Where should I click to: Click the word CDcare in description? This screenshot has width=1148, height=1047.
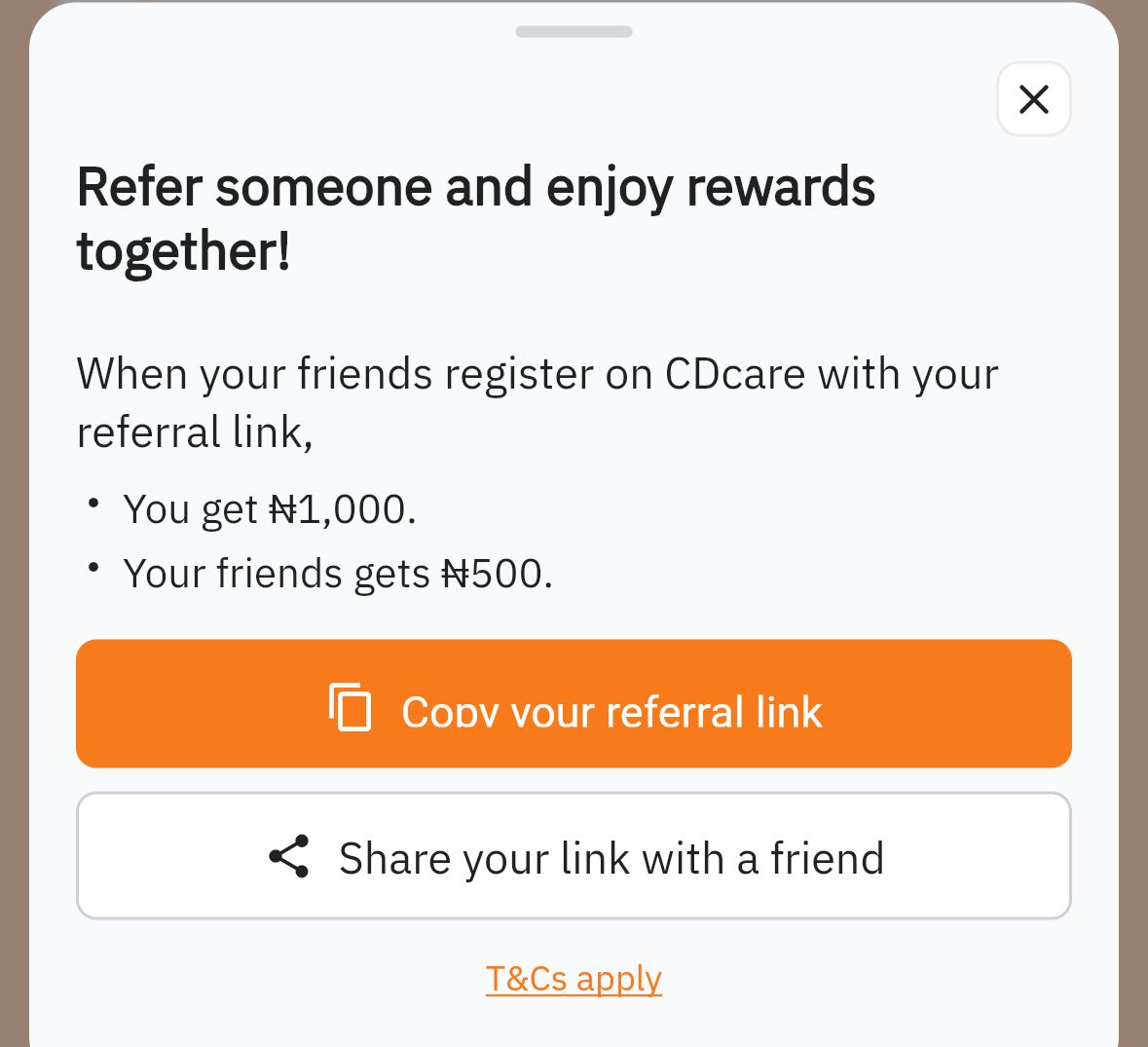point(735,374)
